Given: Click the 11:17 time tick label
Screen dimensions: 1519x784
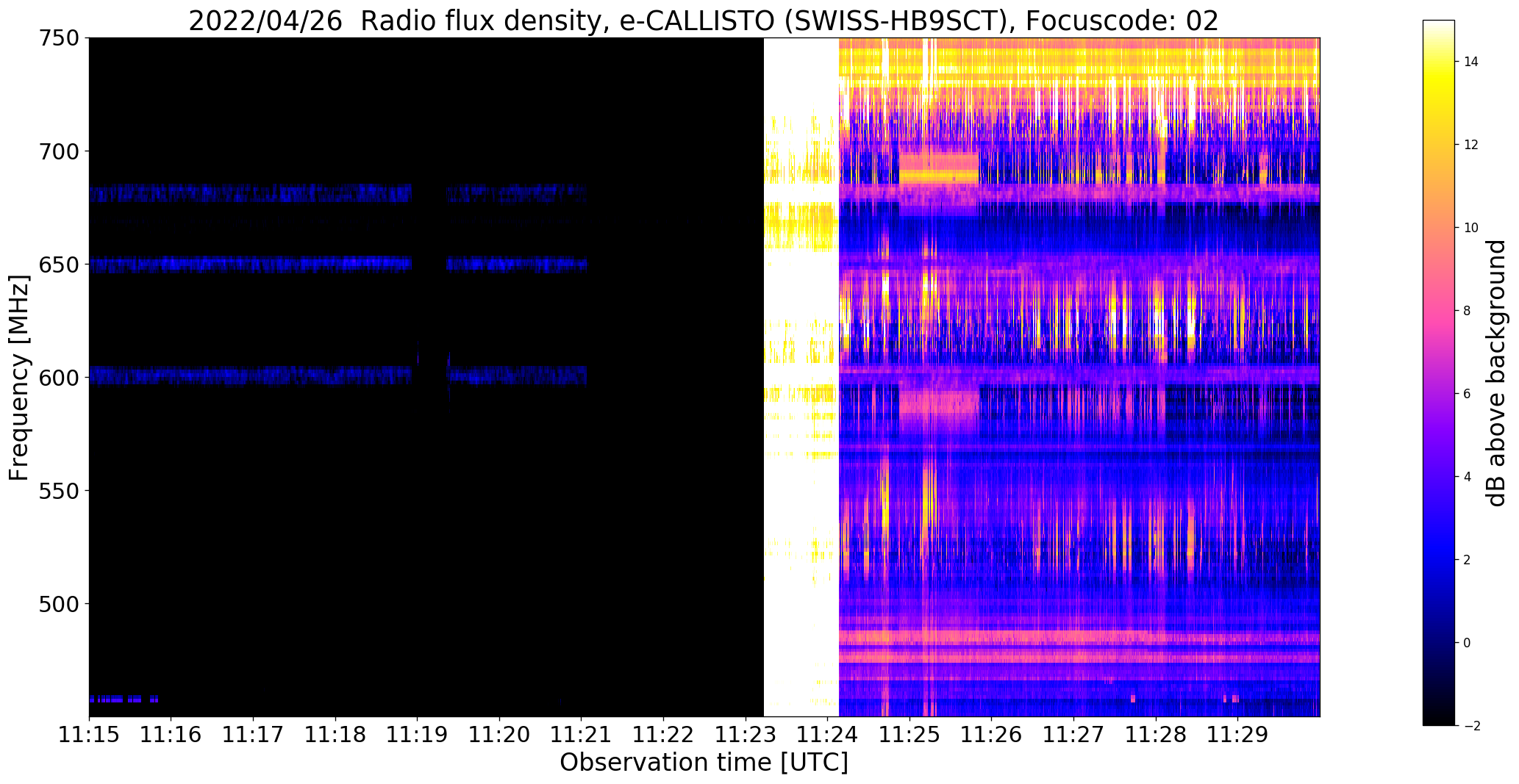Looking at the screenshot, I should (254, 734).
